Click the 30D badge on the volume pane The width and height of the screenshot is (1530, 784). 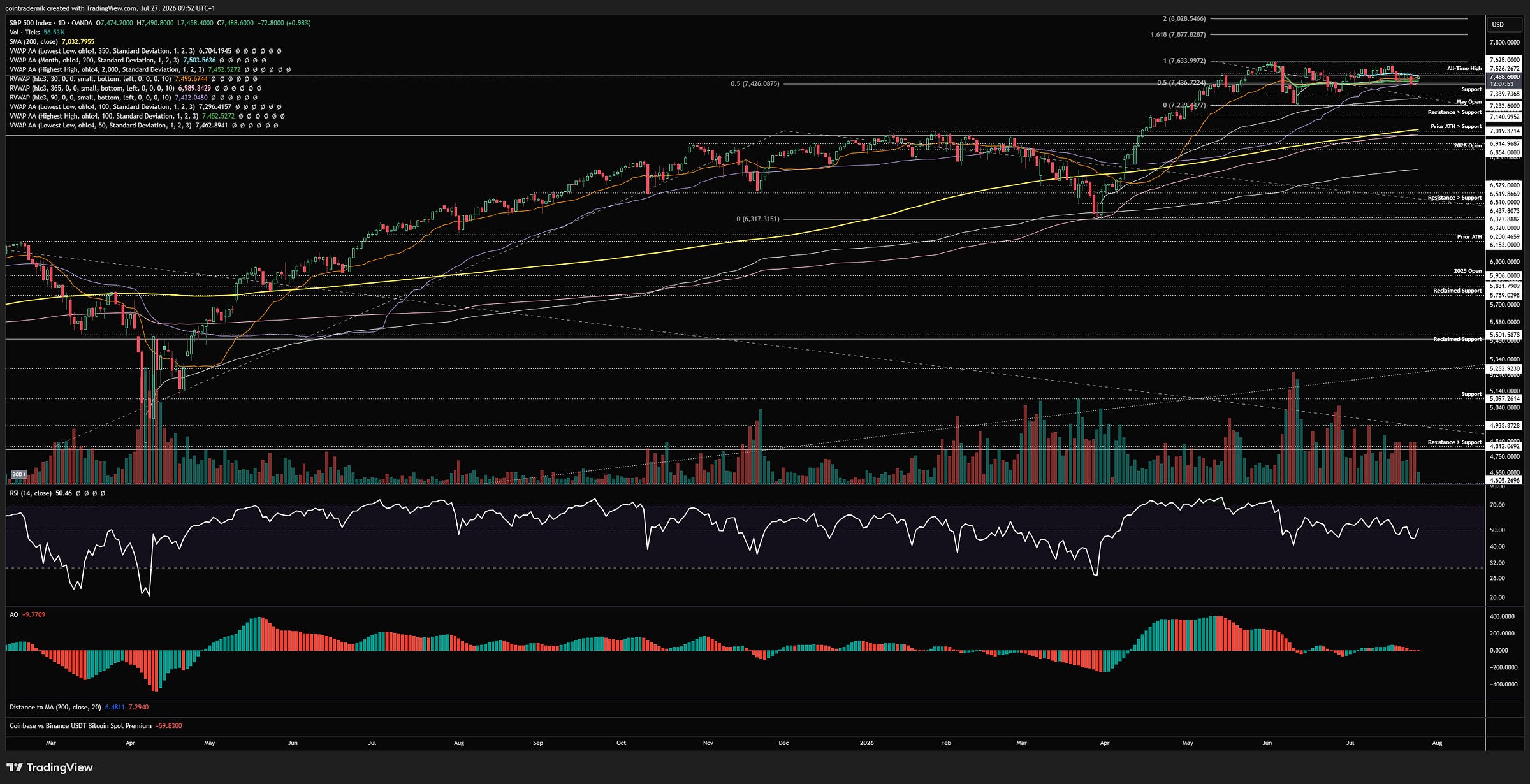tap(19, 474)
